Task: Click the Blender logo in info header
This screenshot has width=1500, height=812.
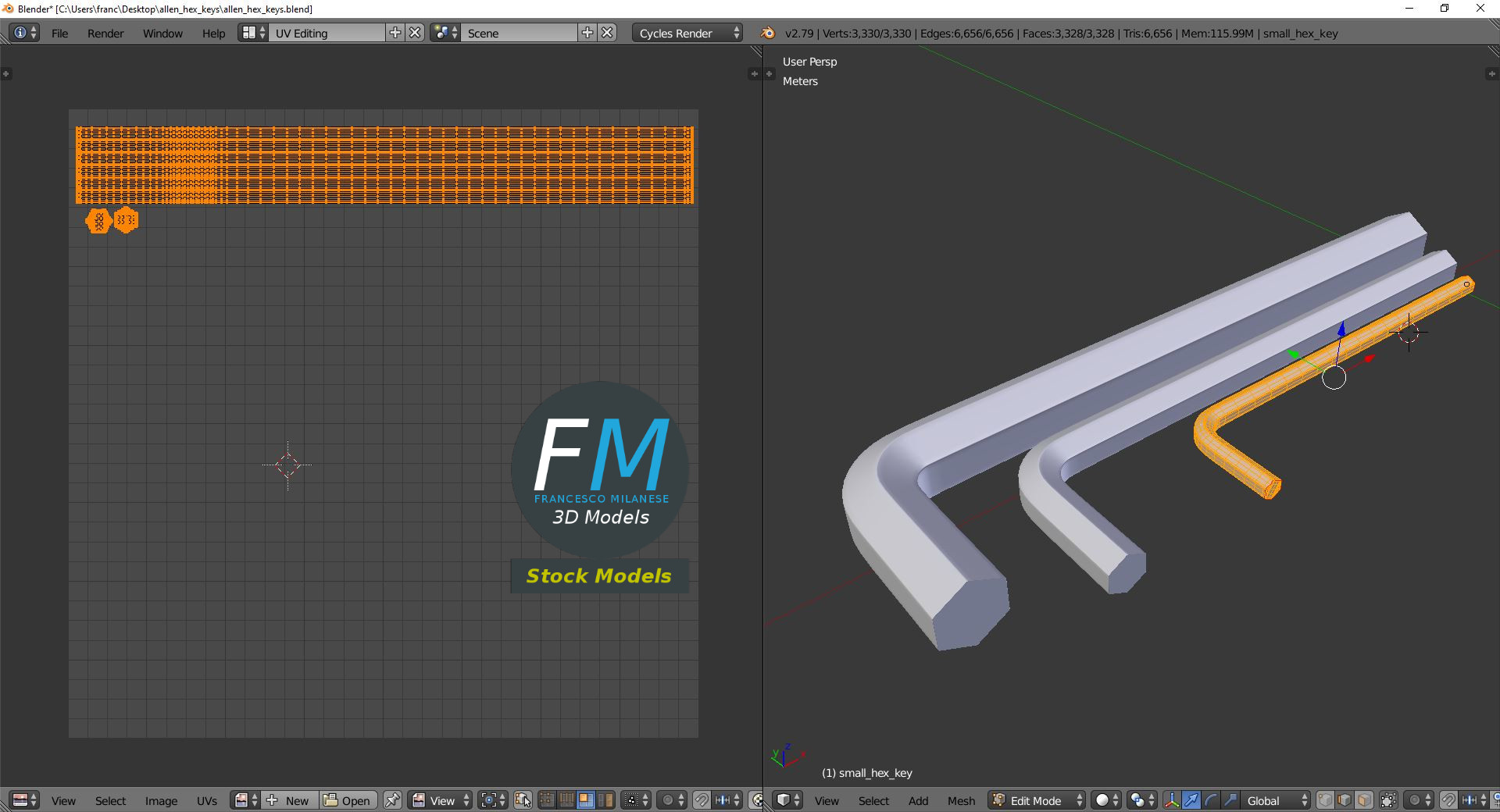Action: (768, 33)
